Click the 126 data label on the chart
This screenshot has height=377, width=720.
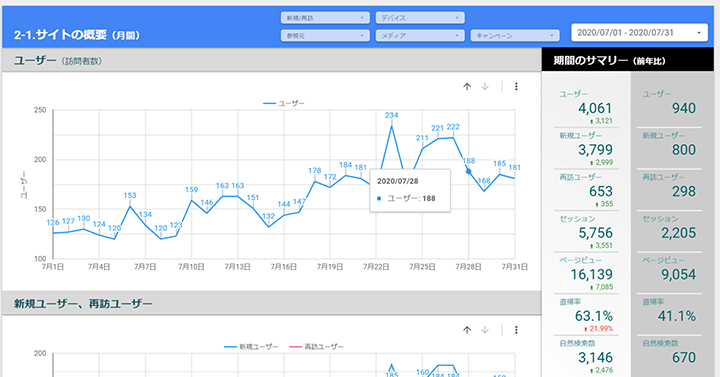53,222
